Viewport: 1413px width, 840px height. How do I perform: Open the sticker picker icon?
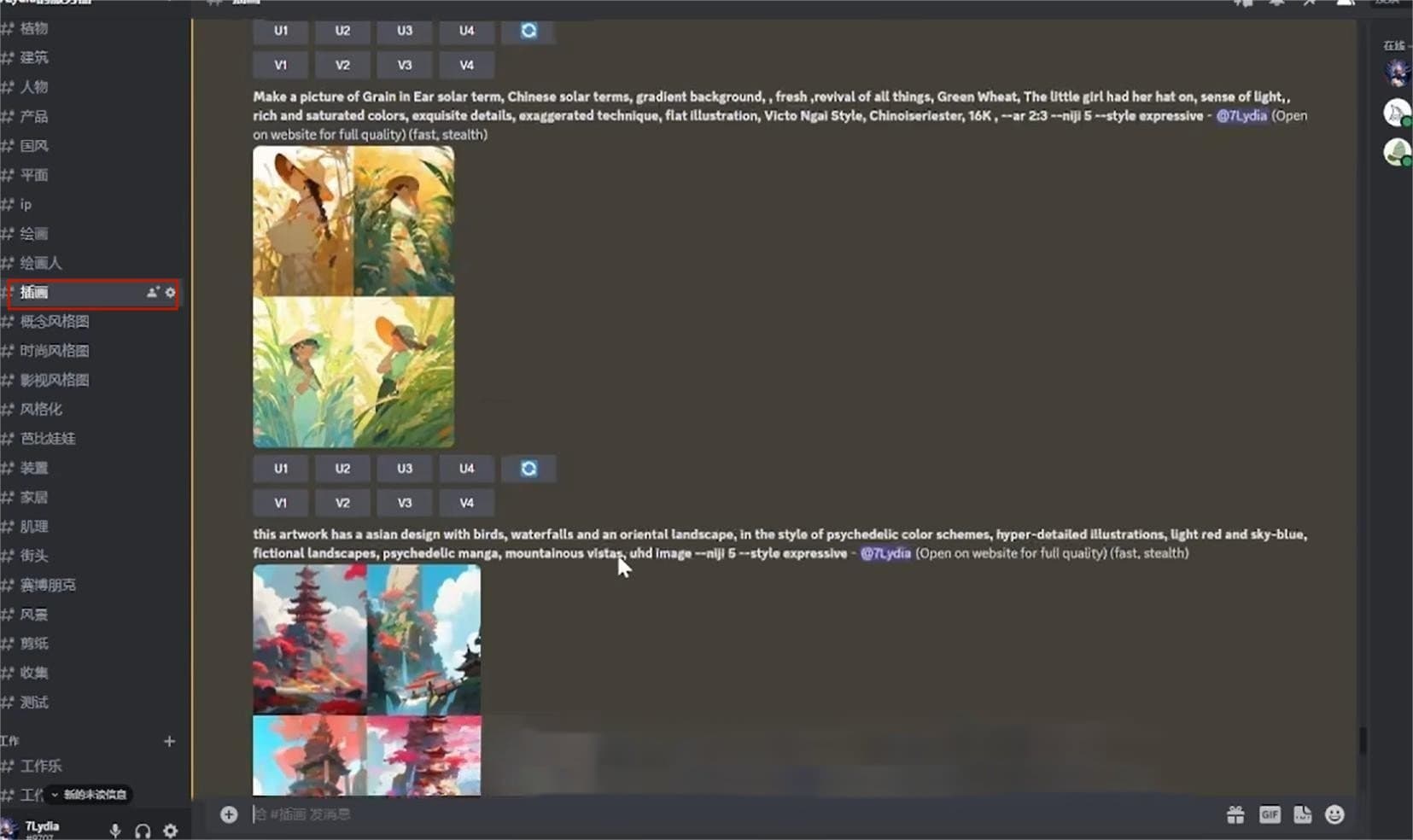pos(1302,814)
